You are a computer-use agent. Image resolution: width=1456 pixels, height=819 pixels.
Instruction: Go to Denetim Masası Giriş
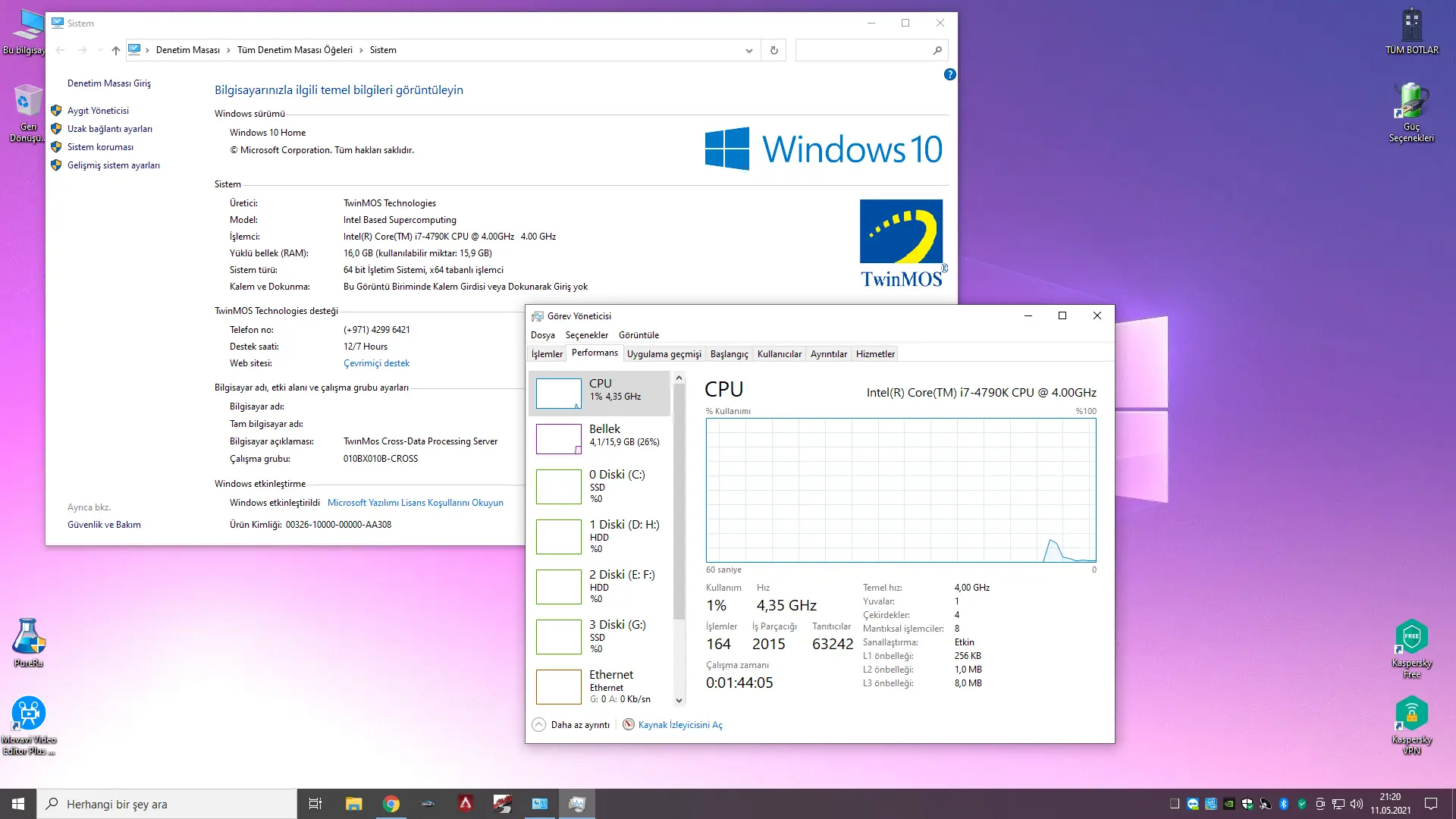click(x=108, y=83)
